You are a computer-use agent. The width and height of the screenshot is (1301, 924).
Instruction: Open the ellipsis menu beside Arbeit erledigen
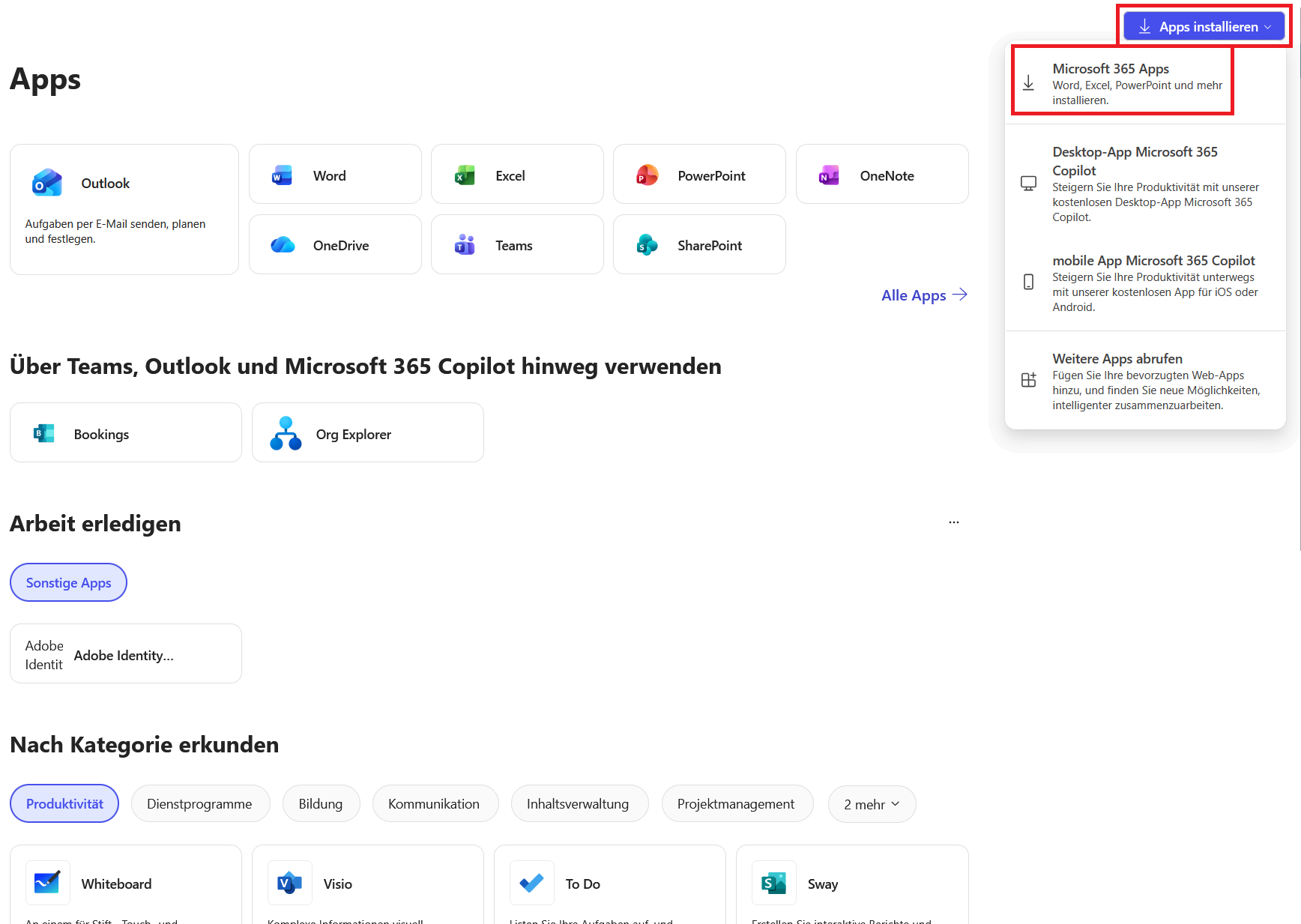[953, 522]
